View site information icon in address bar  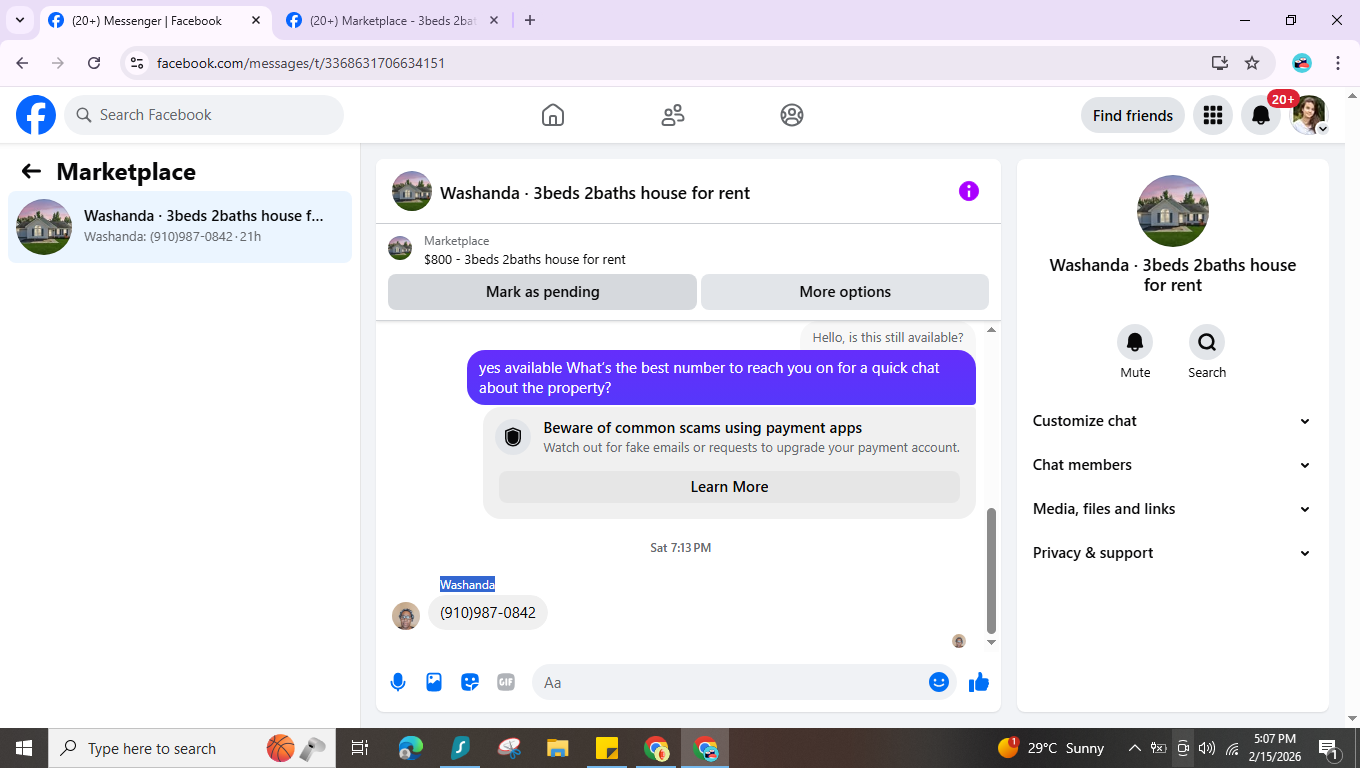click(138, 63)
